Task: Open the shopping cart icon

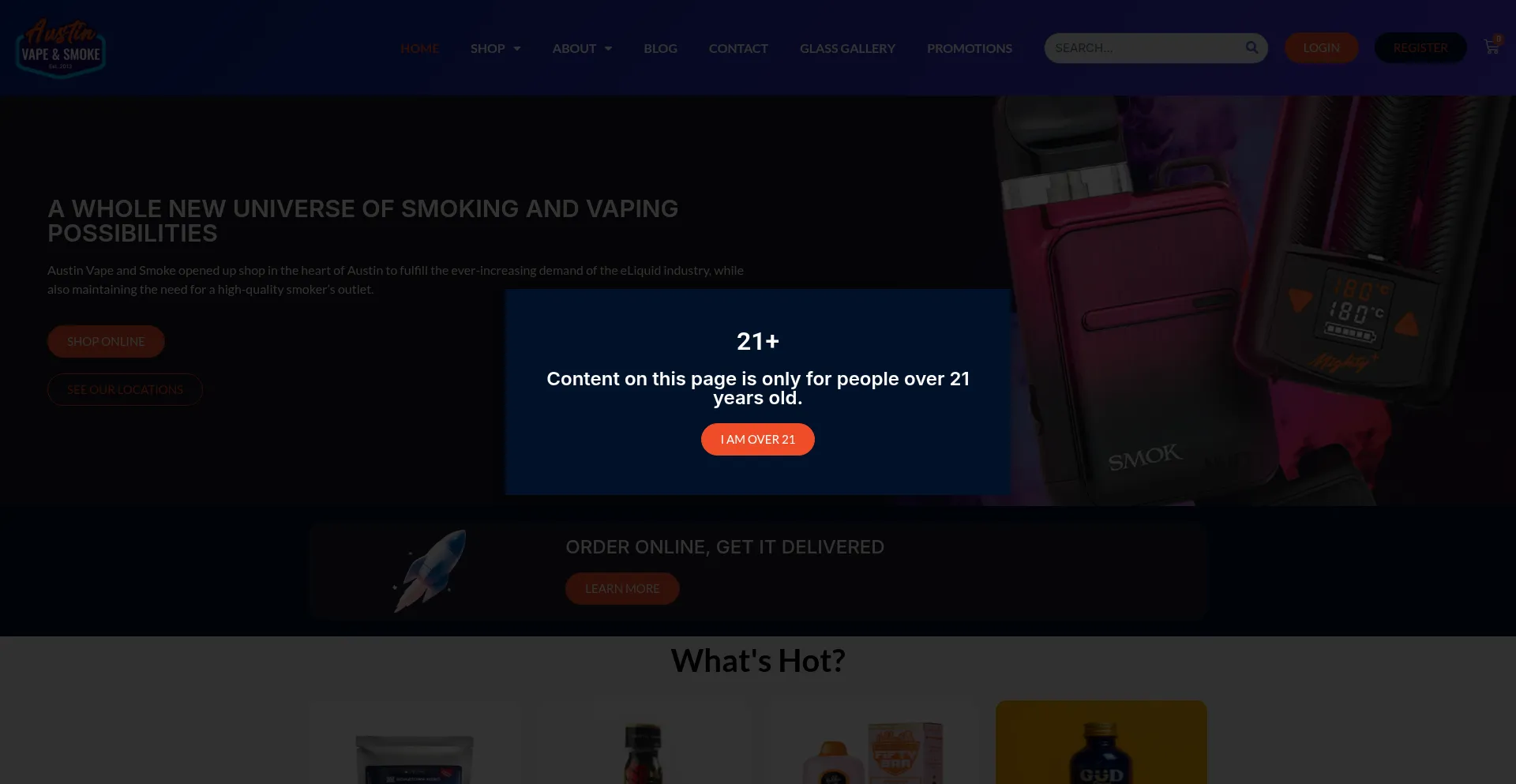Action: tap(1492, 47)
